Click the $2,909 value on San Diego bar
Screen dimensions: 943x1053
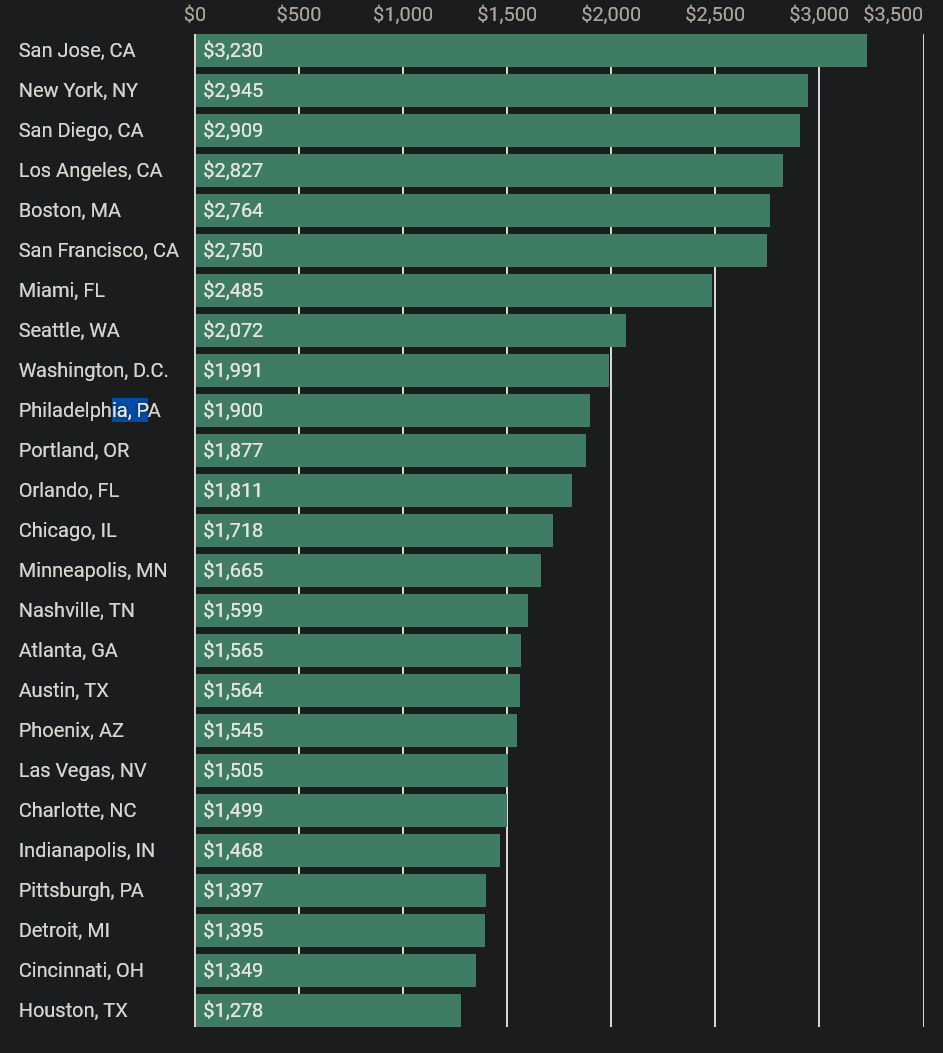pos(233,130)
